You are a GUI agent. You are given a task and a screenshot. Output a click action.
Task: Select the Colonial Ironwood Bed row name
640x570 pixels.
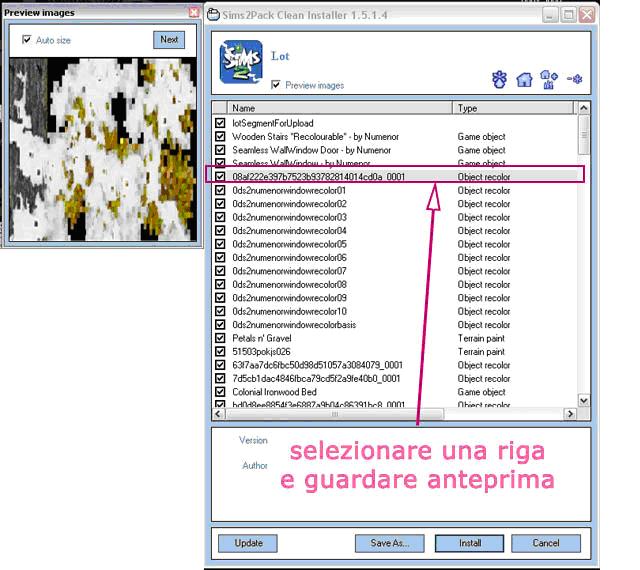pyautogui.click(x=274, y=392)
